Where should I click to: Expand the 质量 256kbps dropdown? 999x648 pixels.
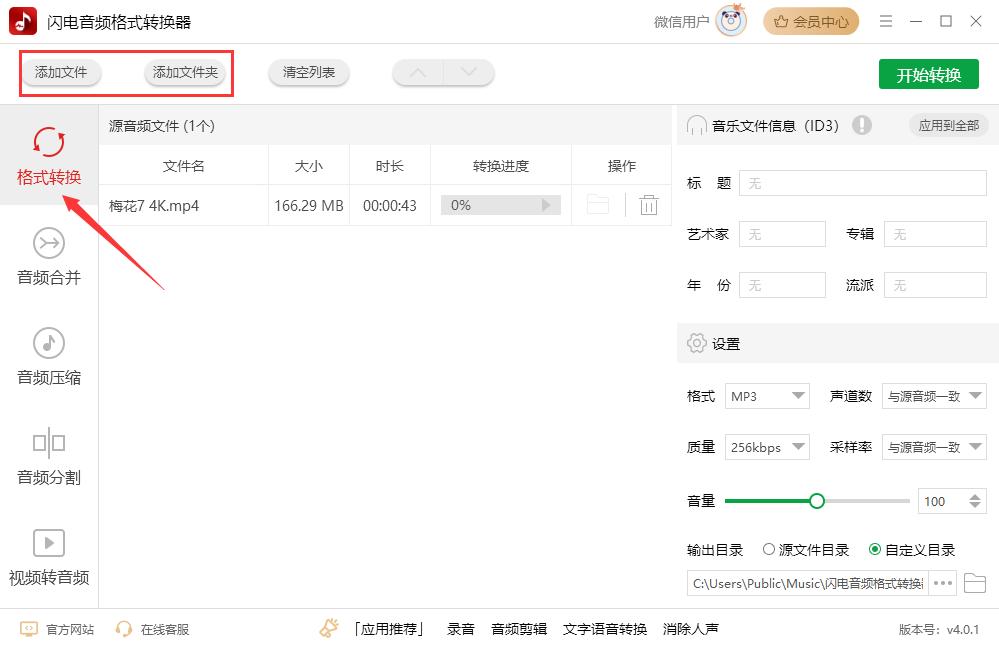click(x=767, y=447)
